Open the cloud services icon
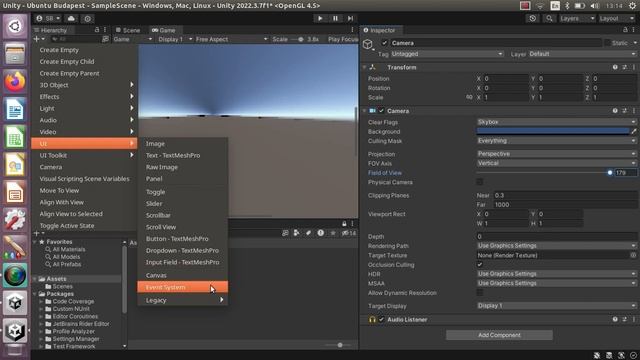Screen dimensions: 640x360 71,18
